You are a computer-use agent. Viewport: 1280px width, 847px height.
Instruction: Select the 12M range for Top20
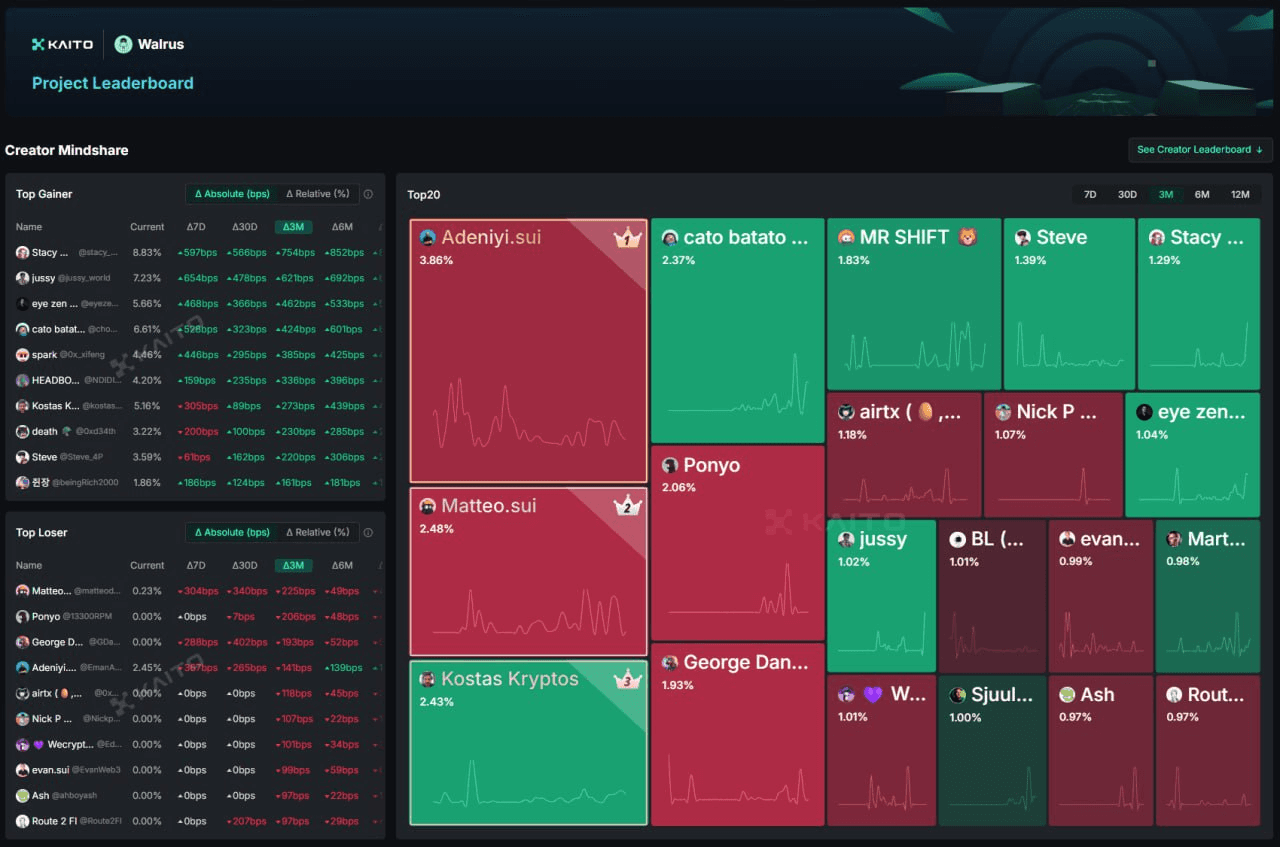(1240, 195)
